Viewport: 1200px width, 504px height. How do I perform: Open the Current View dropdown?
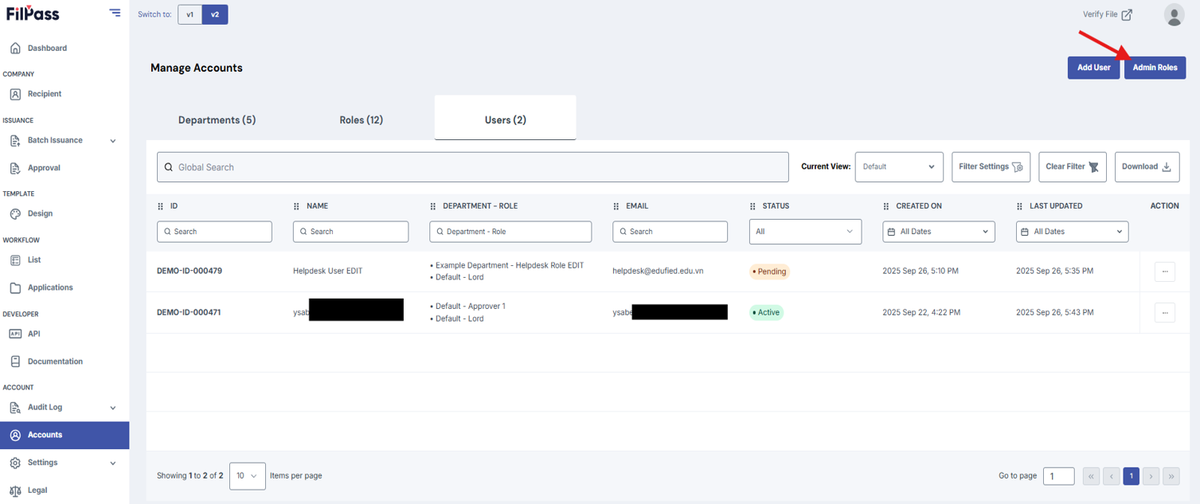click(x=899, y=167)
